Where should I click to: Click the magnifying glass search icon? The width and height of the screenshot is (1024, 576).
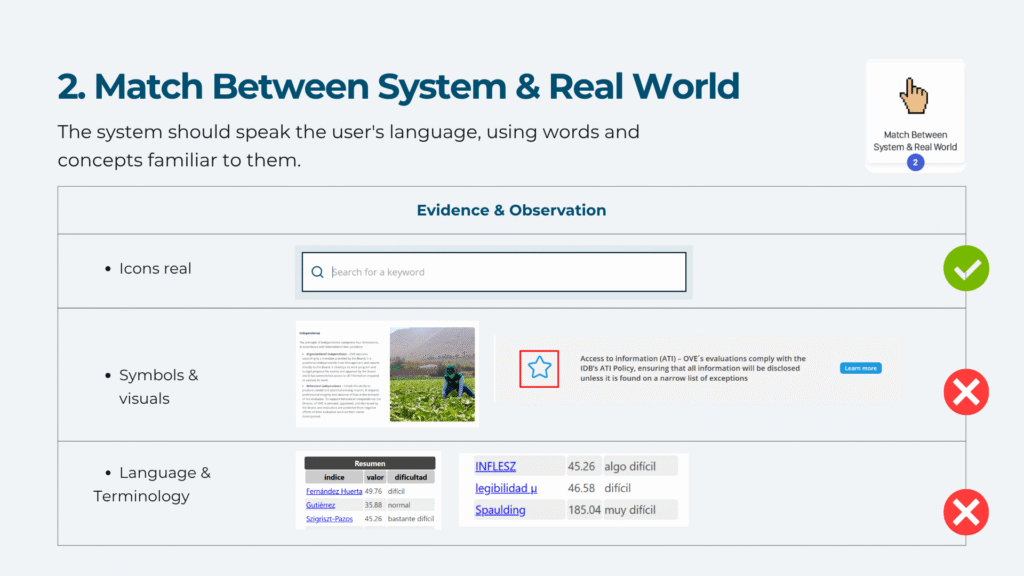coord(318,272)
